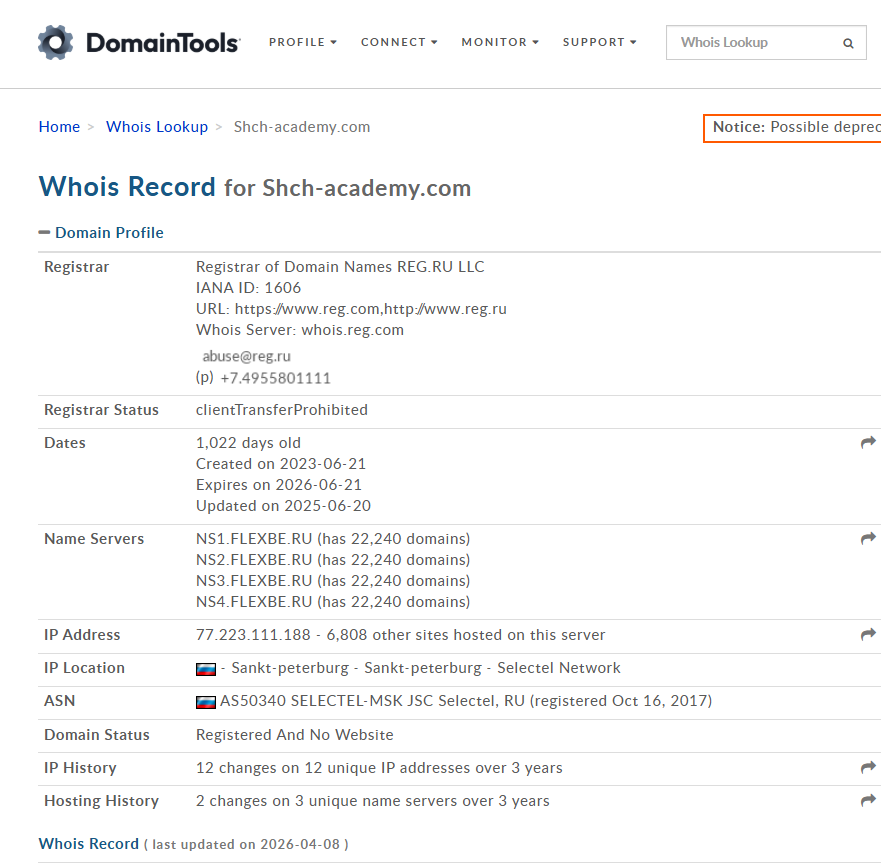The image size is (881, 863).
Task: Focus the Whois Lookup search field
Action: [750, 43]
